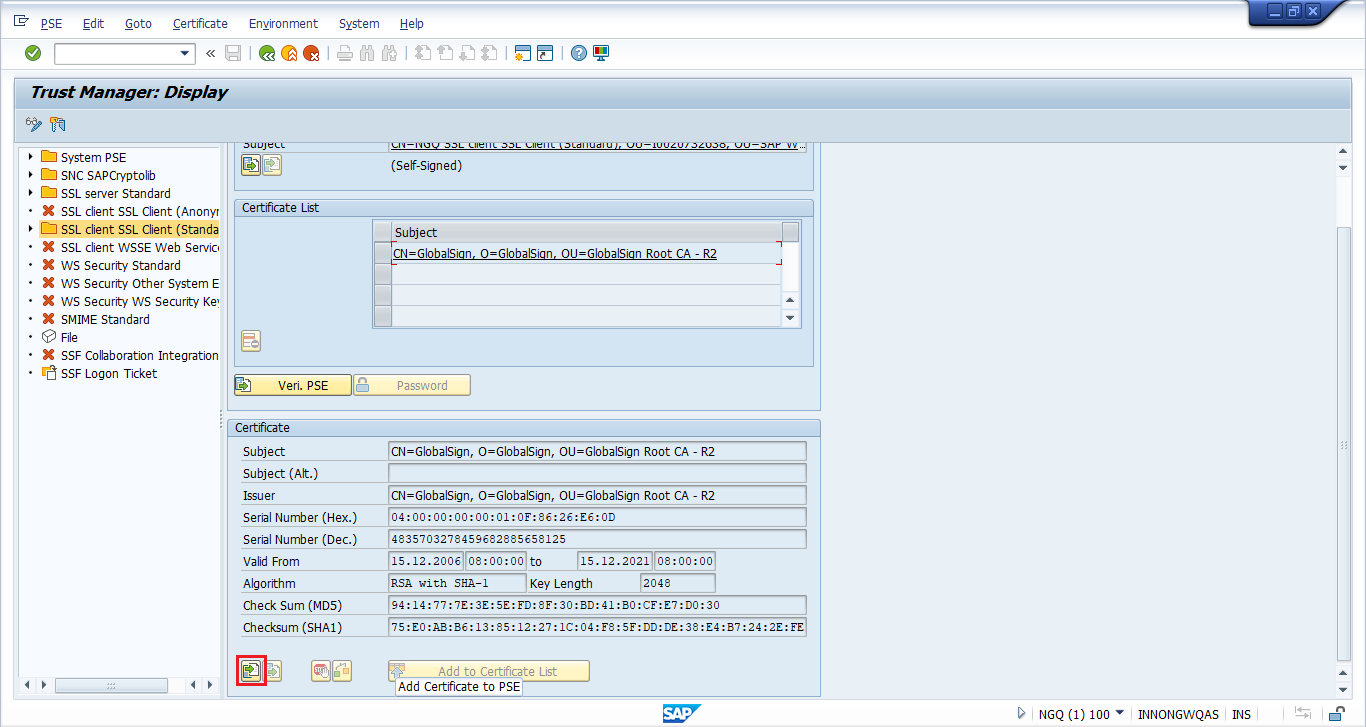The width and height of the screenshot is (1366, 727).
Task: Click the second application toolbar icon
Action: pos(57,124)
